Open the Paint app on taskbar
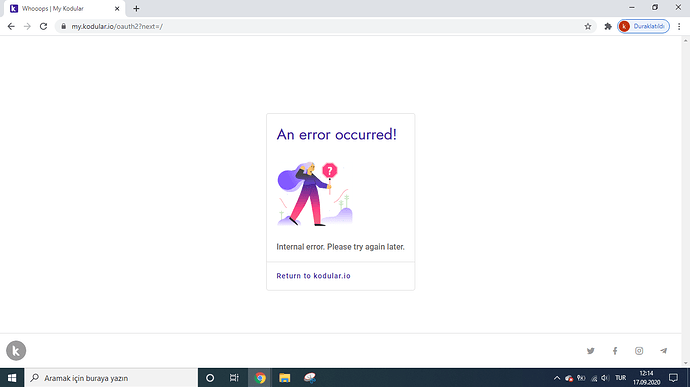This screenshot has height=387, width=690. (310, 378)
